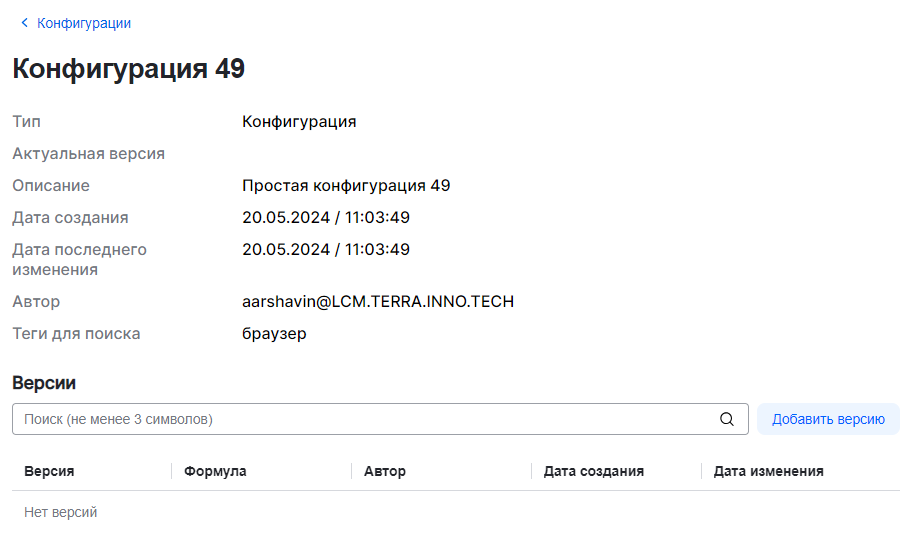Image resolution: width=910 pixels, height=544 pixels.
Task: Click the Дата создания column header
Action: click(594, 471)
